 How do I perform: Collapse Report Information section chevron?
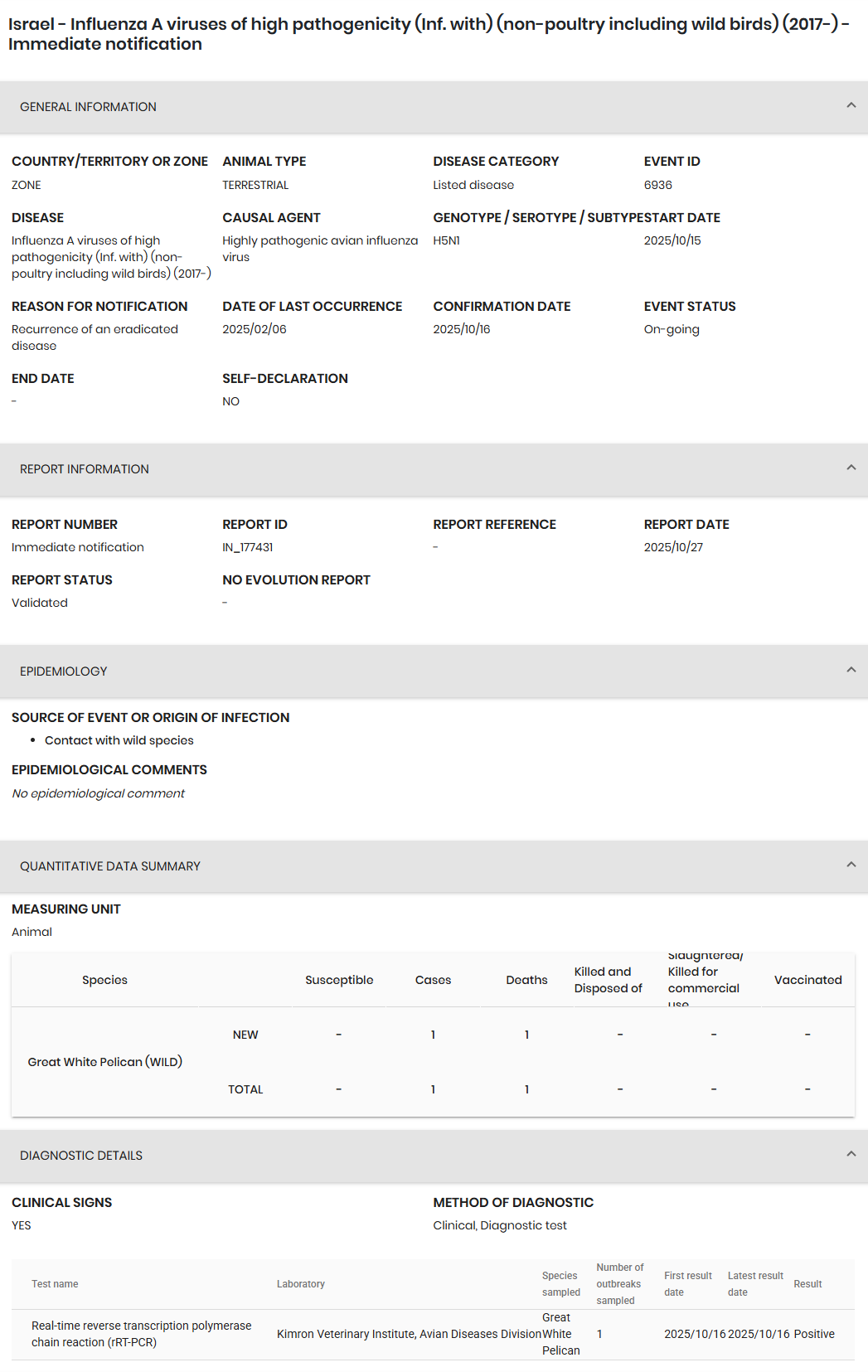pos(851,468)
